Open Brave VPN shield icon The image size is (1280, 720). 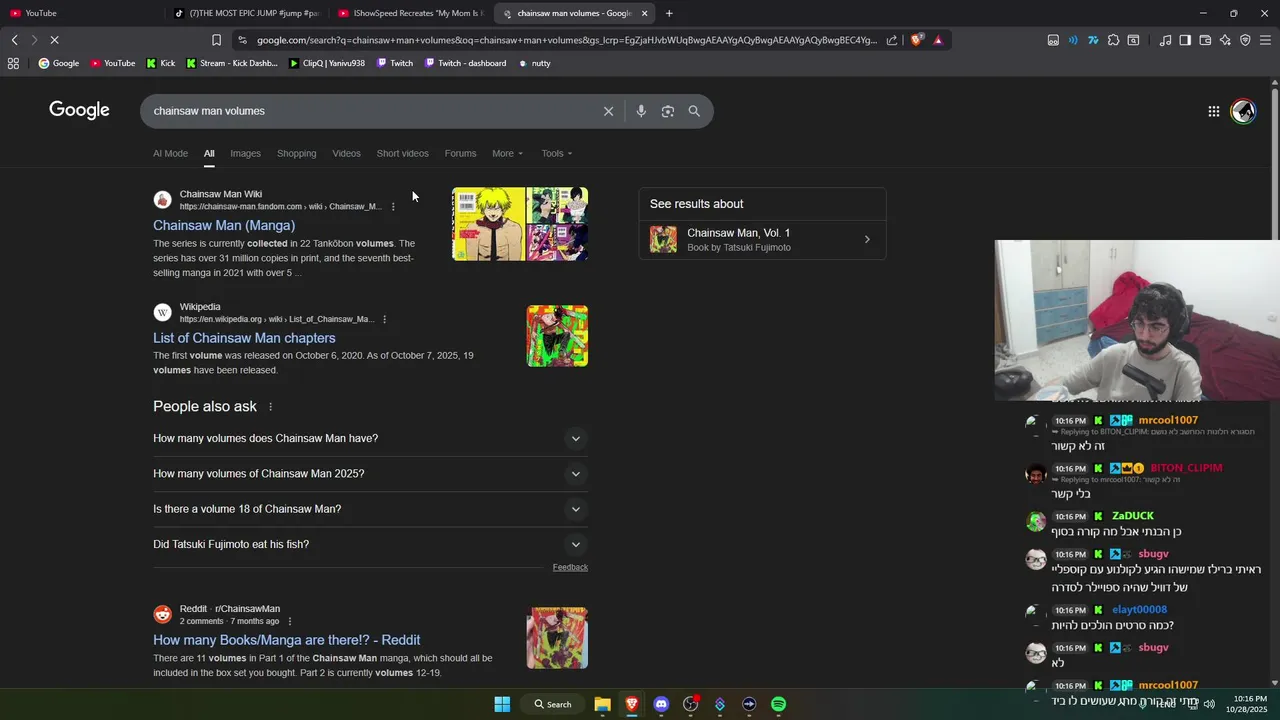1245,40
